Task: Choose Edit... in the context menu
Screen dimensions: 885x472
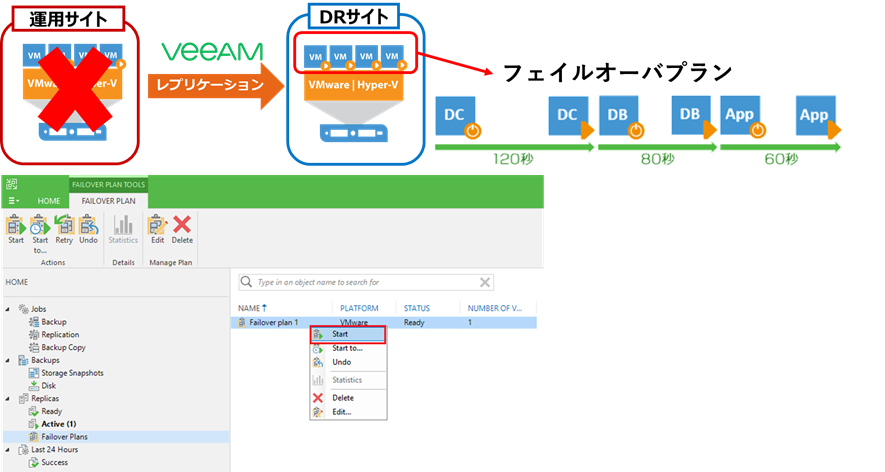Action: 348,412
